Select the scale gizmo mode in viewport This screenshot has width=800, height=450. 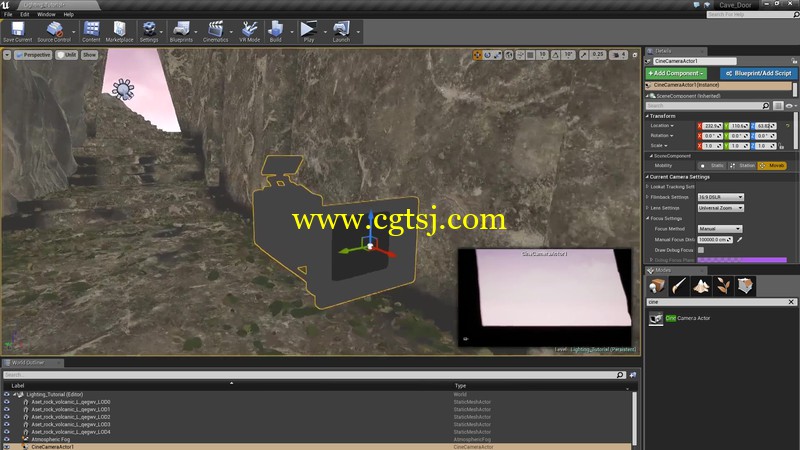(x=497, y=55)
